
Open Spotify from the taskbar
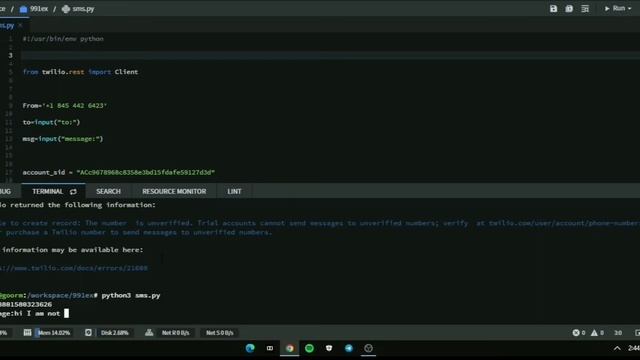click(309, 348)
